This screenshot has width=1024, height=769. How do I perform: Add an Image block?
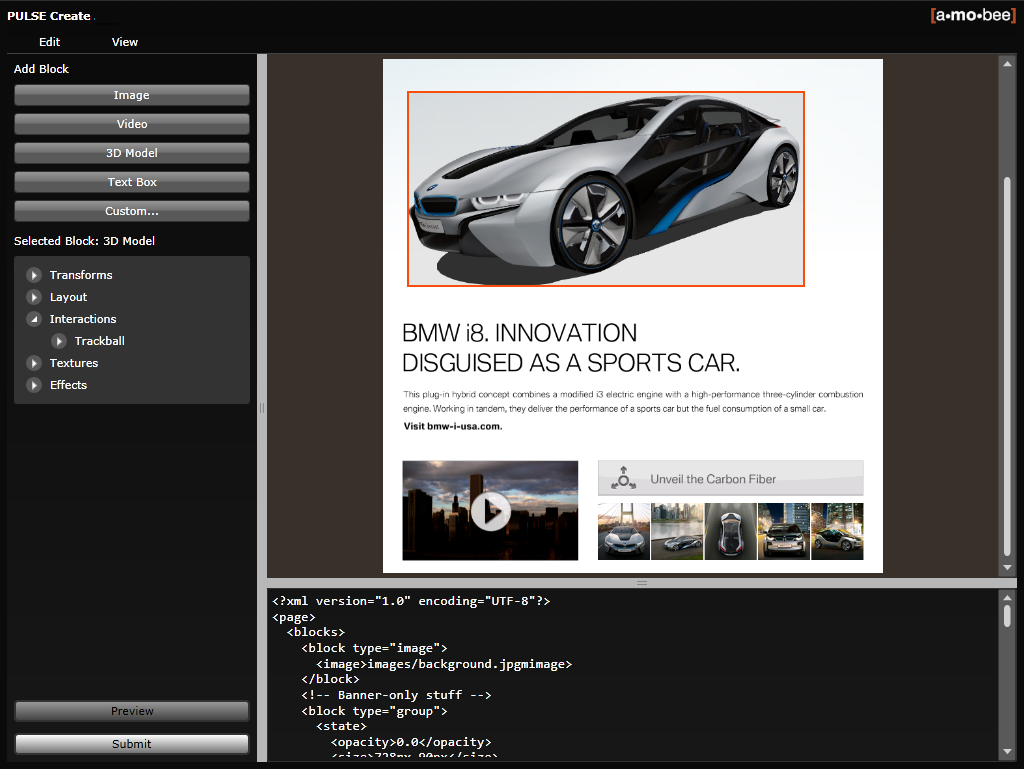pos(131,95)
